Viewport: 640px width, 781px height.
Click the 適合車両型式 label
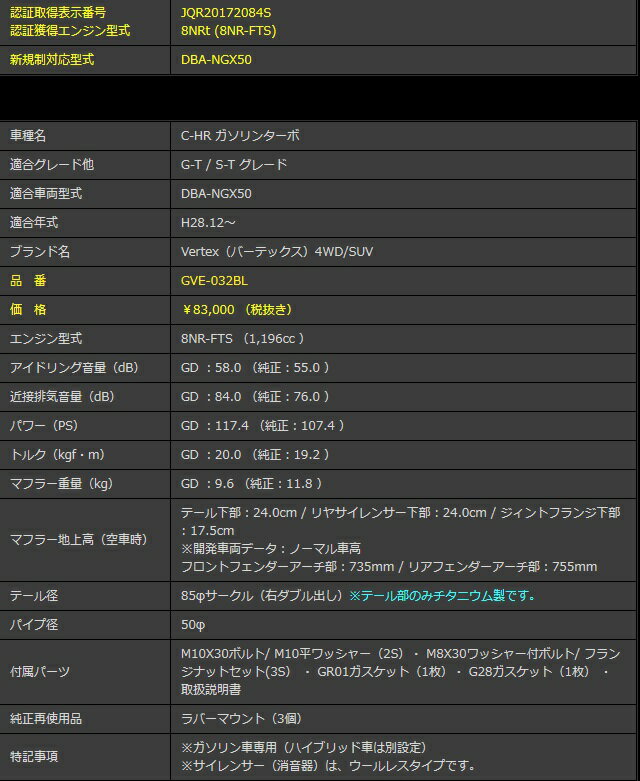pyautogui.click(x=46, y=193)
